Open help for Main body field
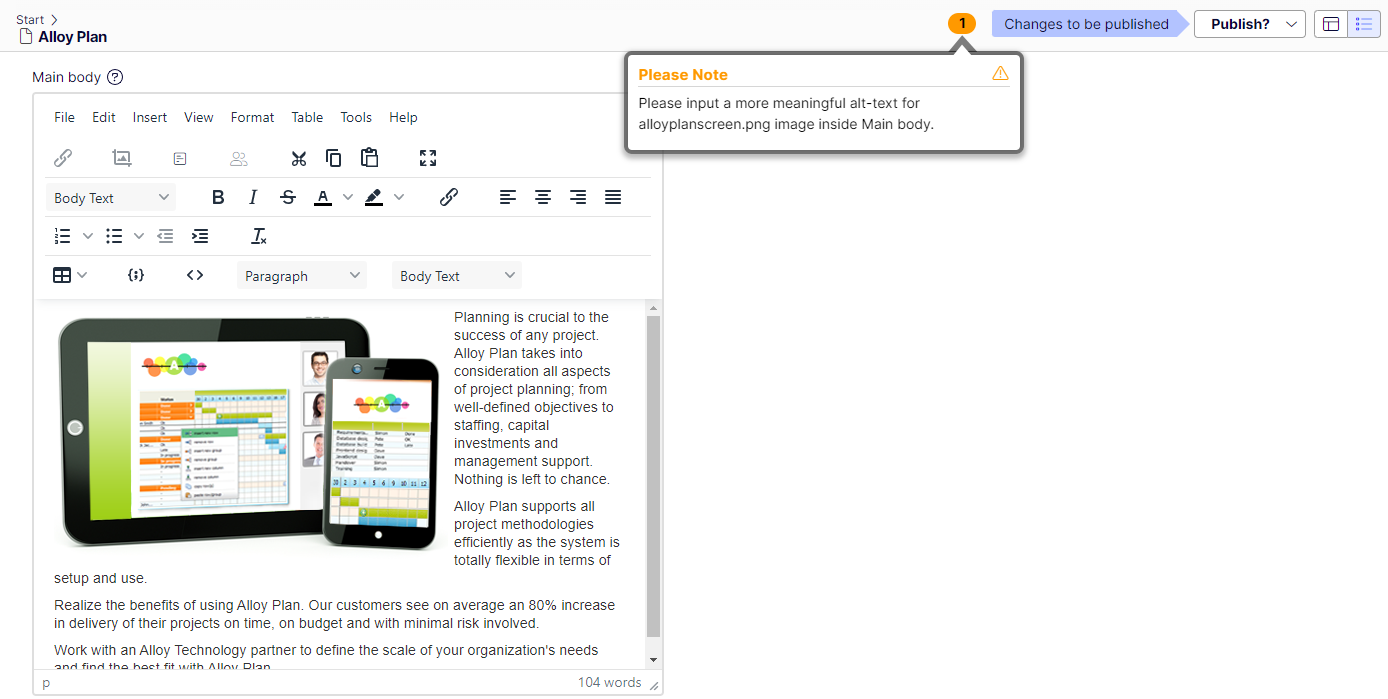The height and width of the screenshot is (699, 1388). pyautogui.click(x=115, y=77)
